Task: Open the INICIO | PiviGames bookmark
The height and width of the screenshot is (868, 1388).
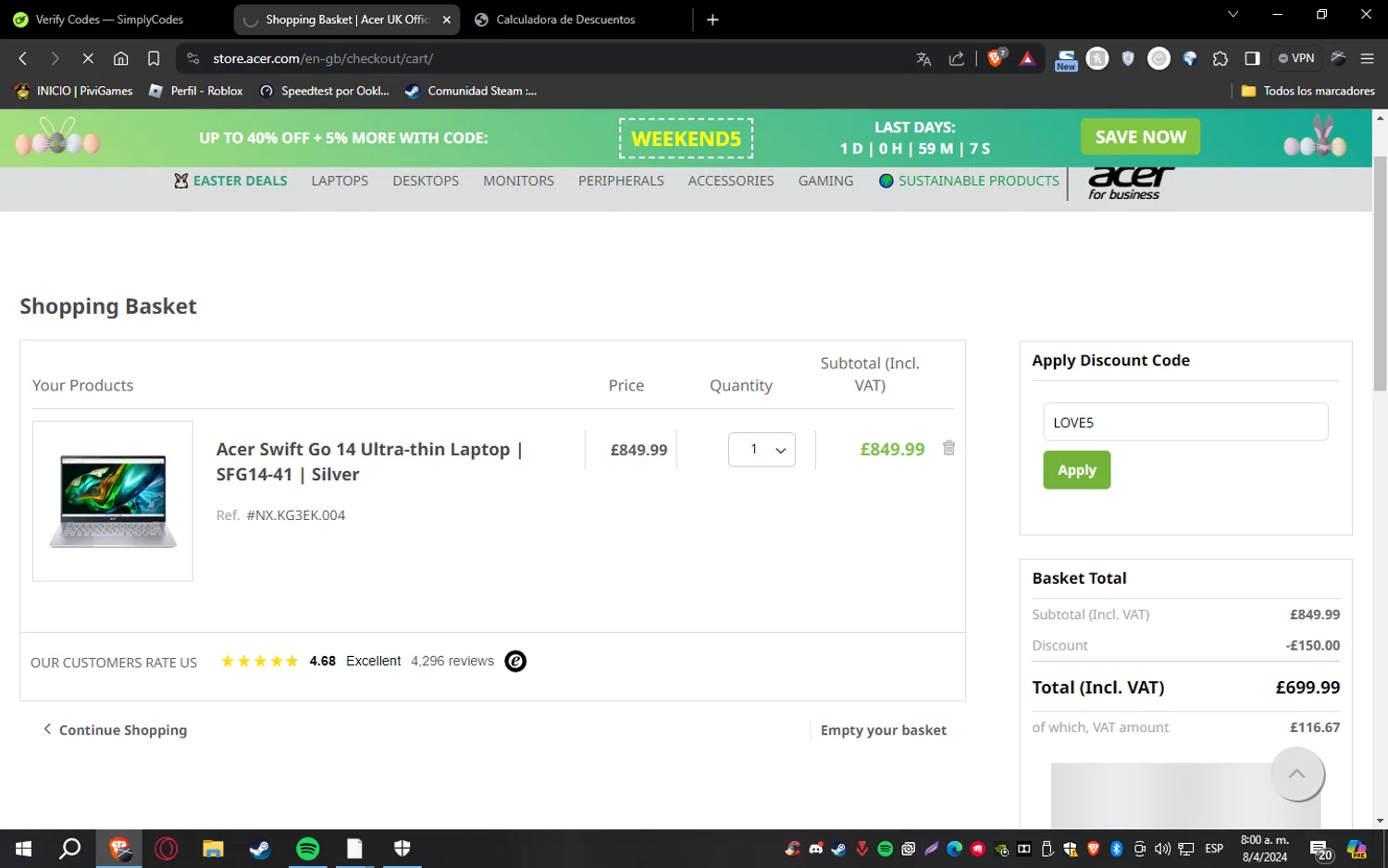Action: (x=74, y=91)
